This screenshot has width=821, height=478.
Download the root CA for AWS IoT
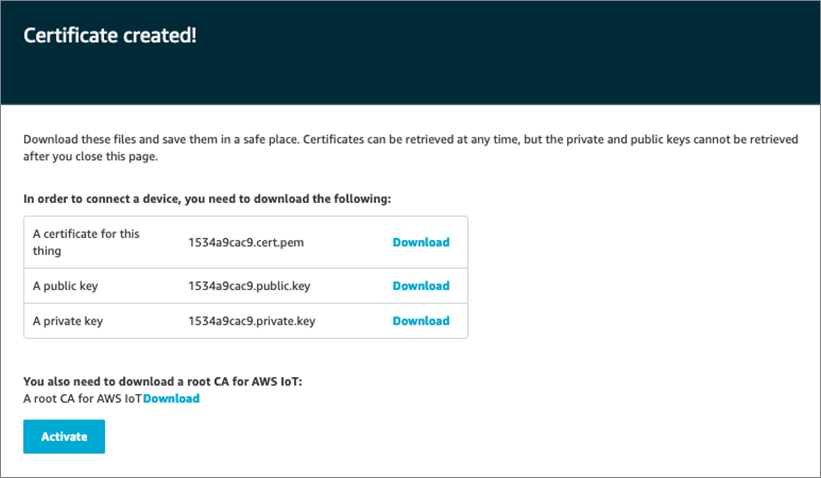(171, 398)
